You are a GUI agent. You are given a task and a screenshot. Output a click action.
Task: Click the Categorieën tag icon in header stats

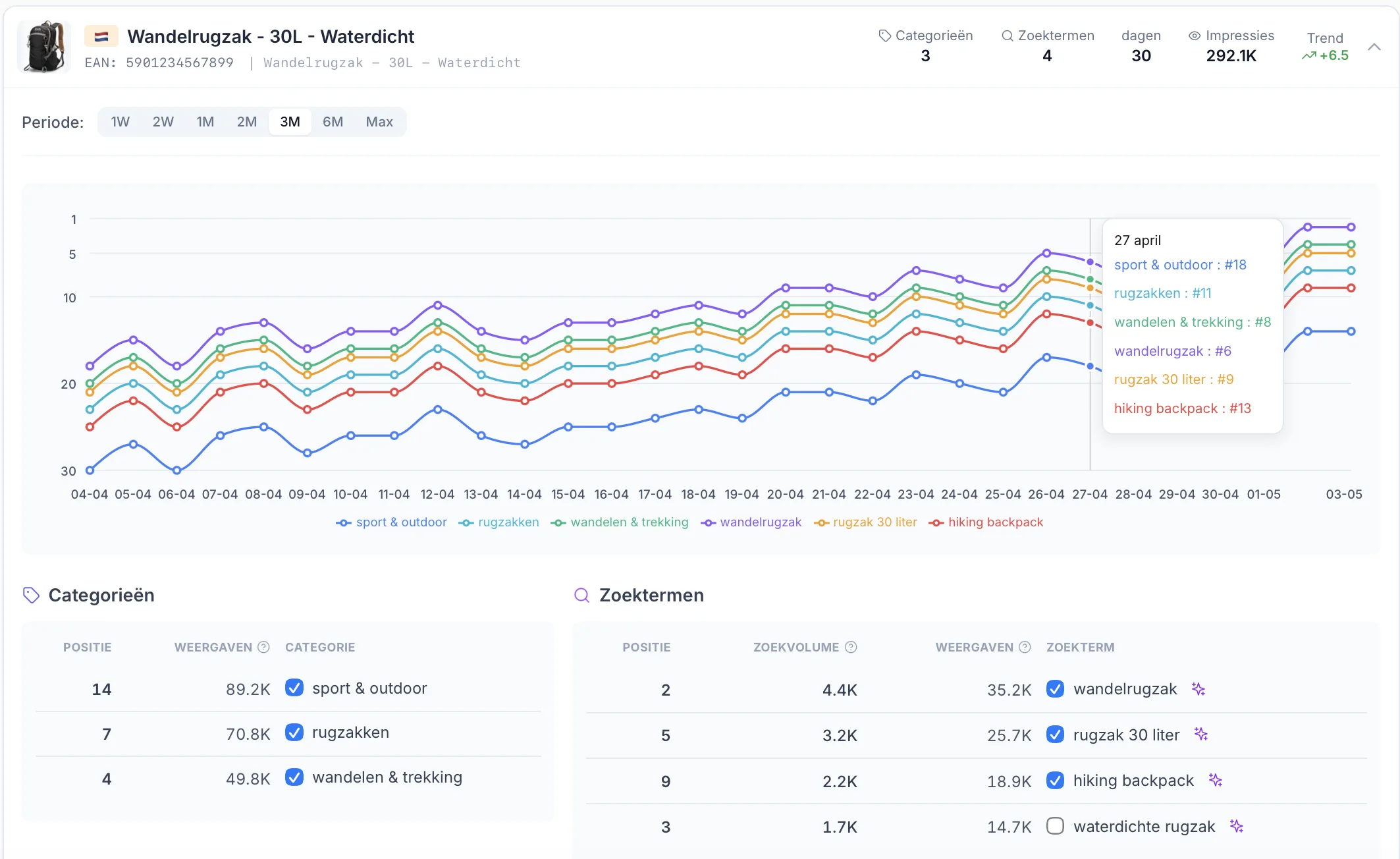(884, 36)
